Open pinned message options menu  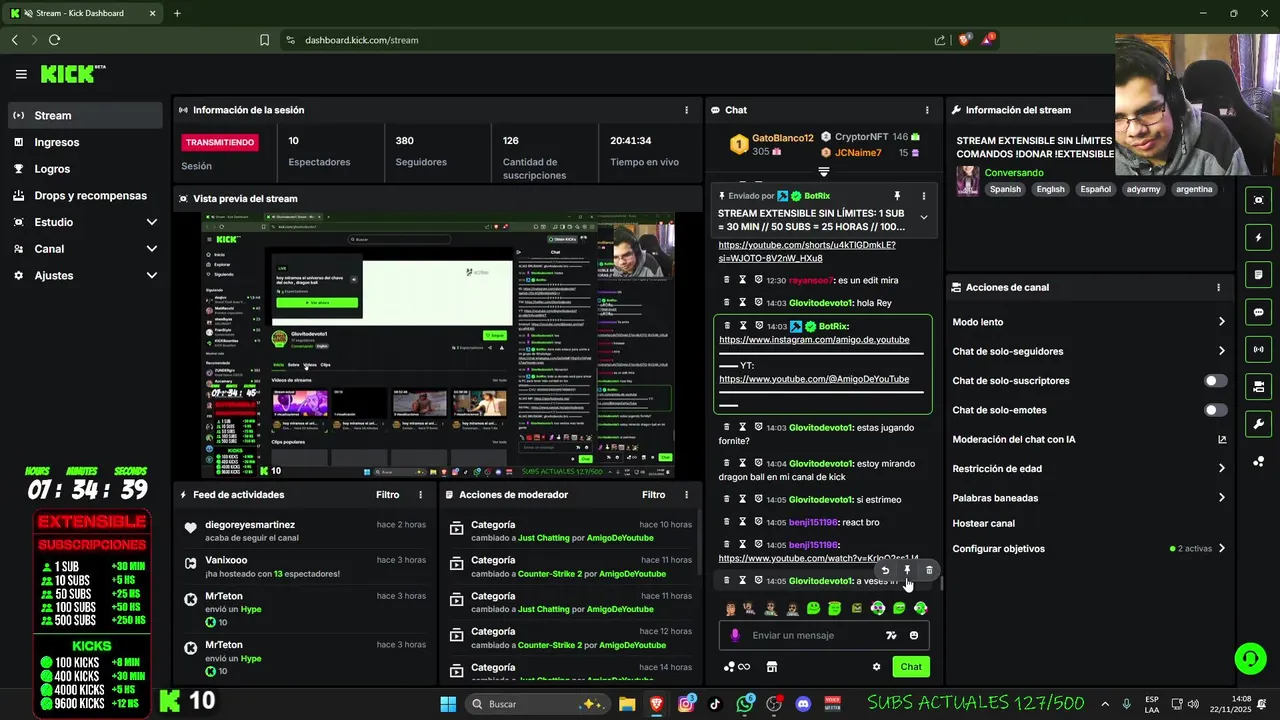923,196
